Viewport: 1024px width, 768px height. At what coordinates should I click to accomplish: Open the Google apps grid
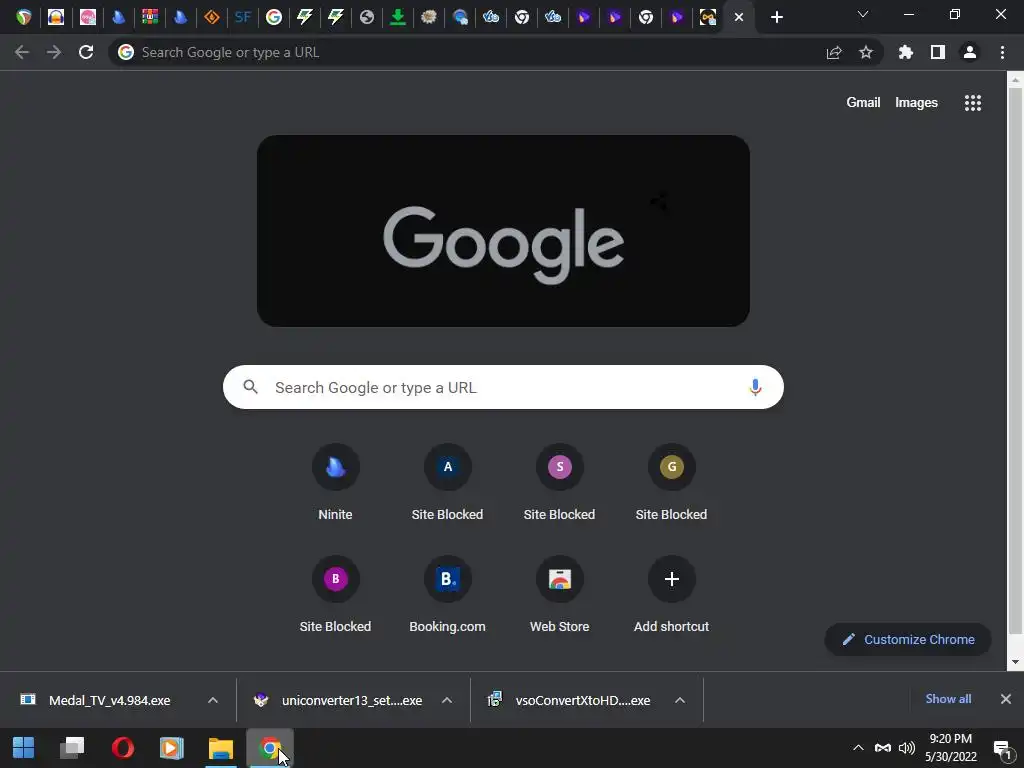coord(973,103)
